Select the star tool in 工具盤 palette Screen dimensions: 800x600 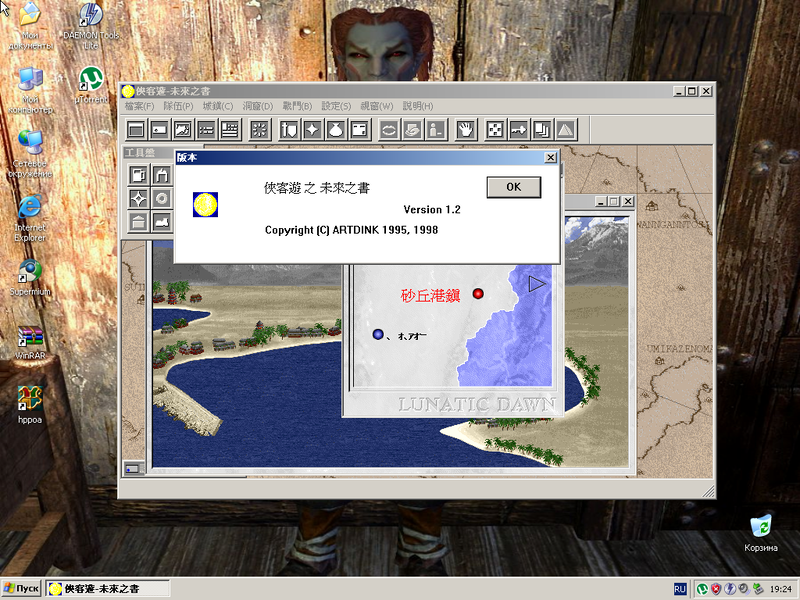[x=139, y=198]
